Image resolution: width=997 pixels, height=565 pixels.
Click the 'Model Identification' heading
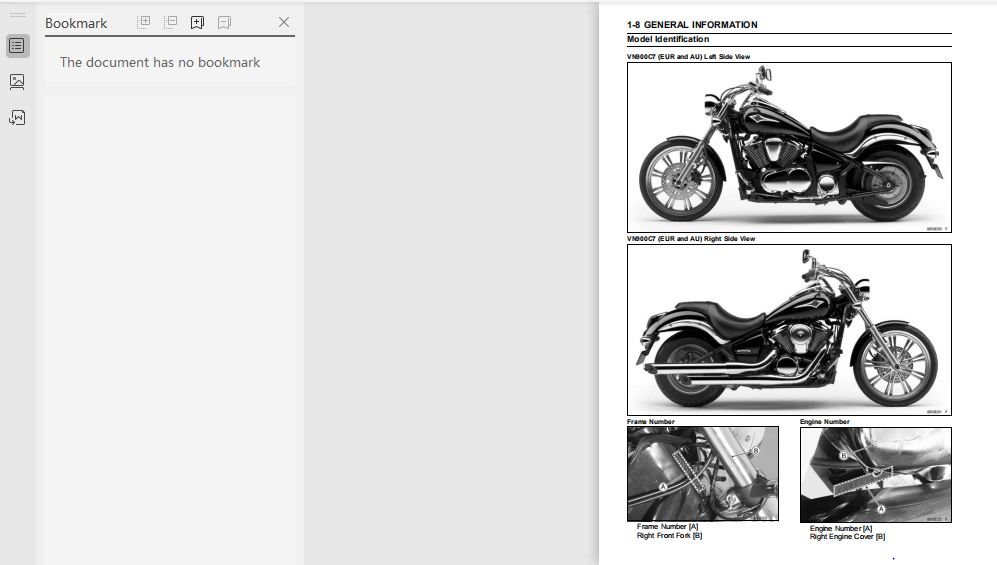668,39
